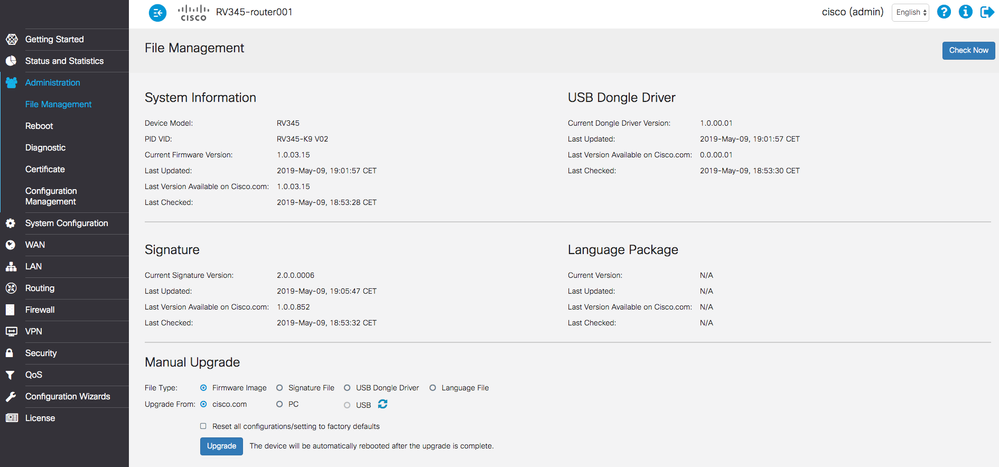Click the QoS funnel icon

(x=10, y=375)
